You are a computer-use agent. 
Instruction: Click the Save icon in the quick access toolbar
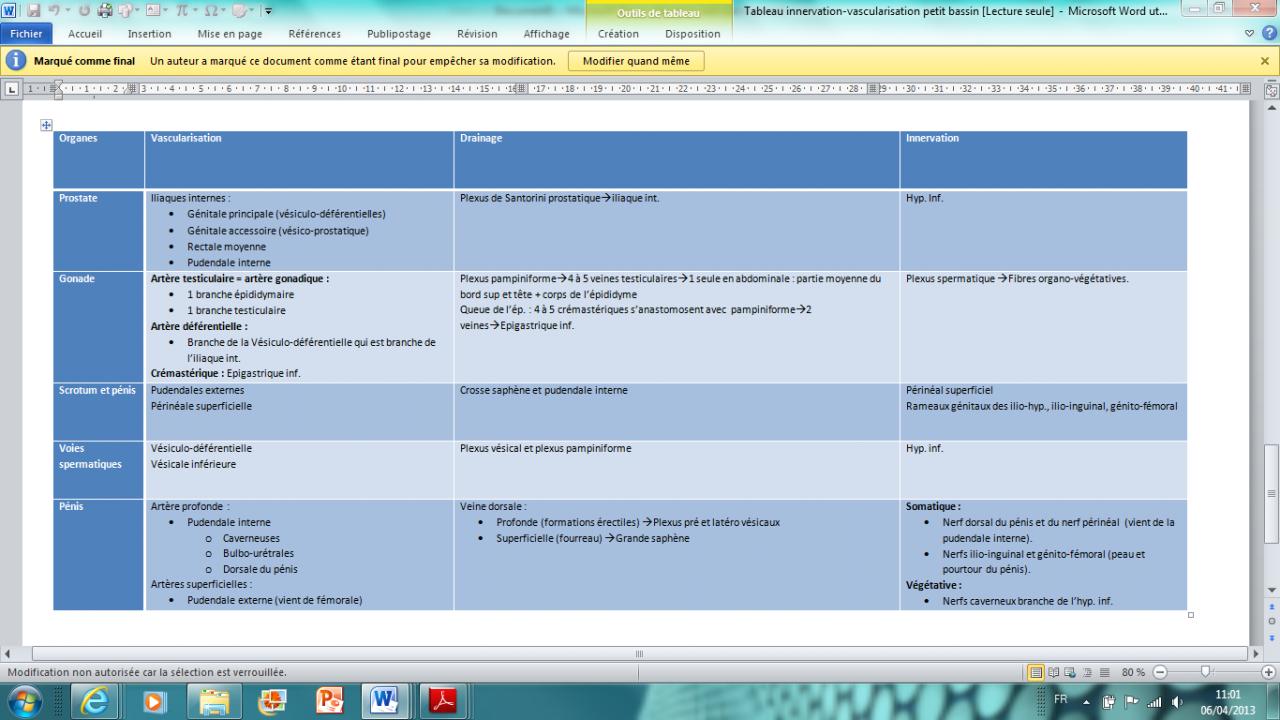(34, 11)
